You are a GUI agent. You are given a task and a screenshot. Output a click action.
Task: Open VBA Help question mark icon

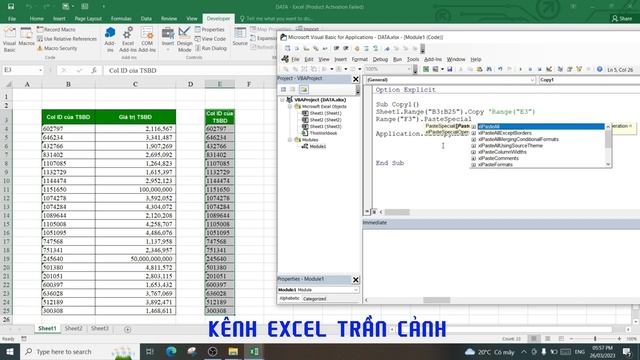(x=599, y=69)
